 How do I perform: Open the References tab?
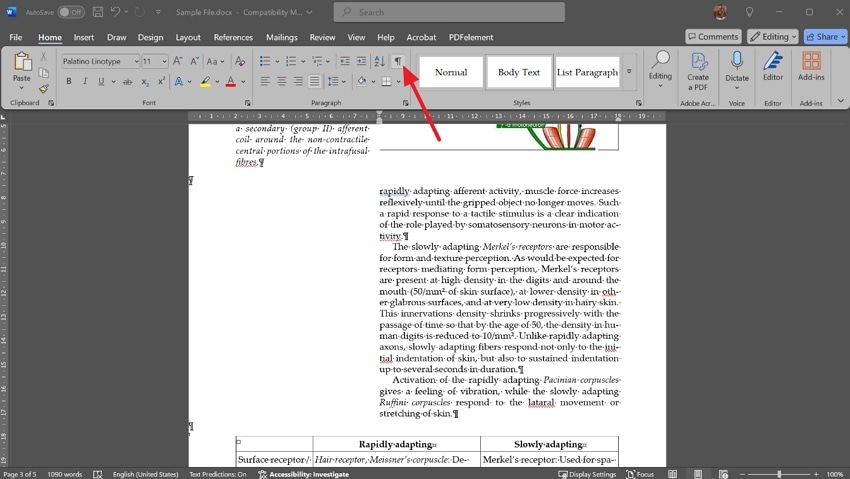233,37
